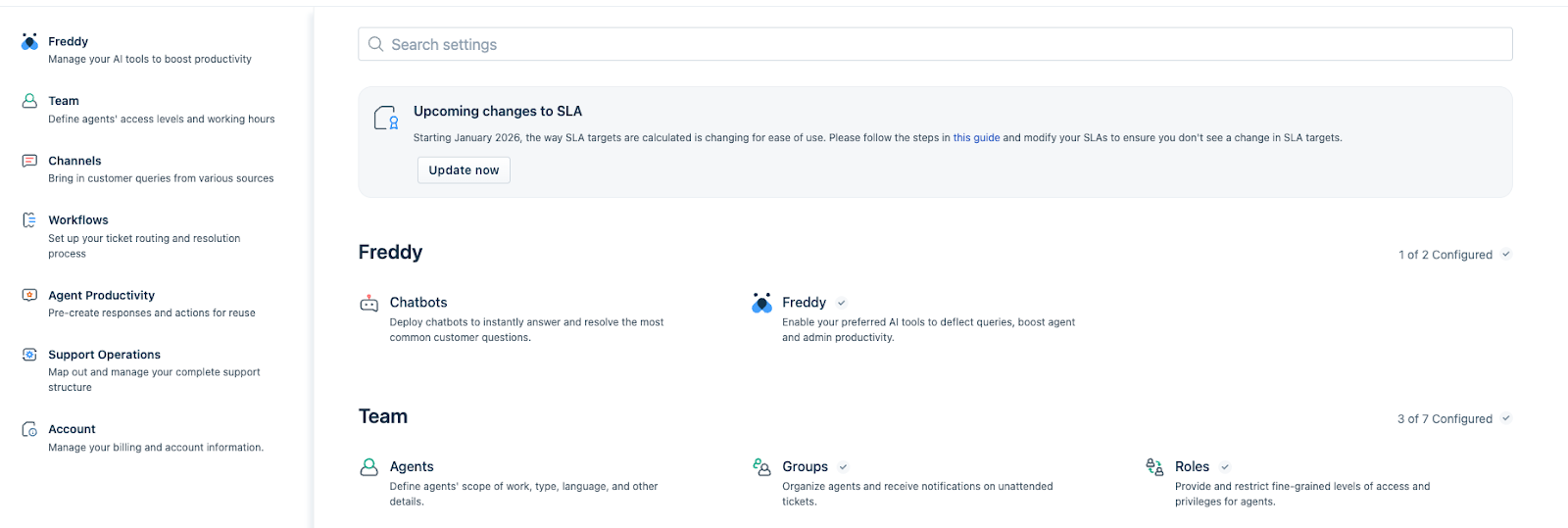Click the Support Operations icon in the sidebar
The width and height of the screenshot is (1568, 528).
[x=29, y=355]
